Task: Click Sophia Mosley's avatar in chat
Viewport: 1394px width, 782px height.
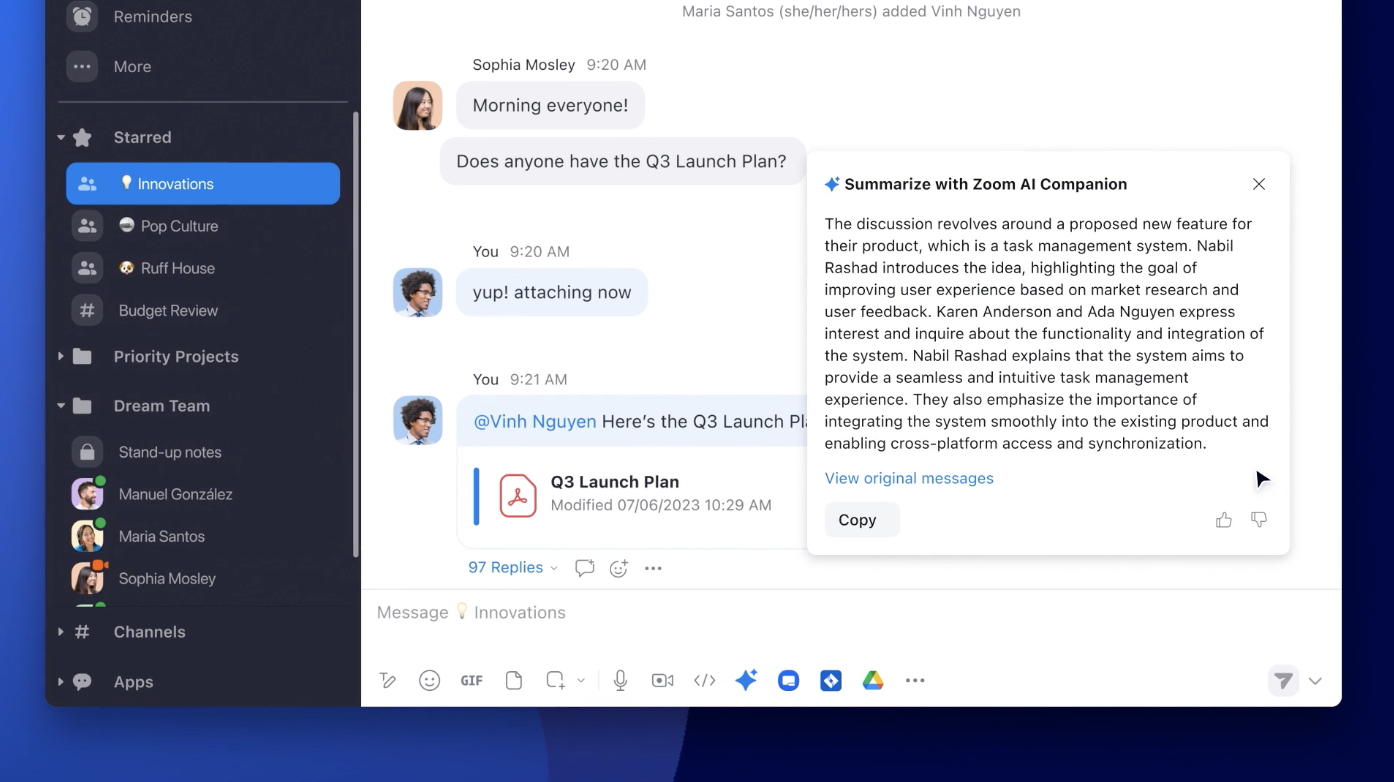Action: (x=418, y=106)
